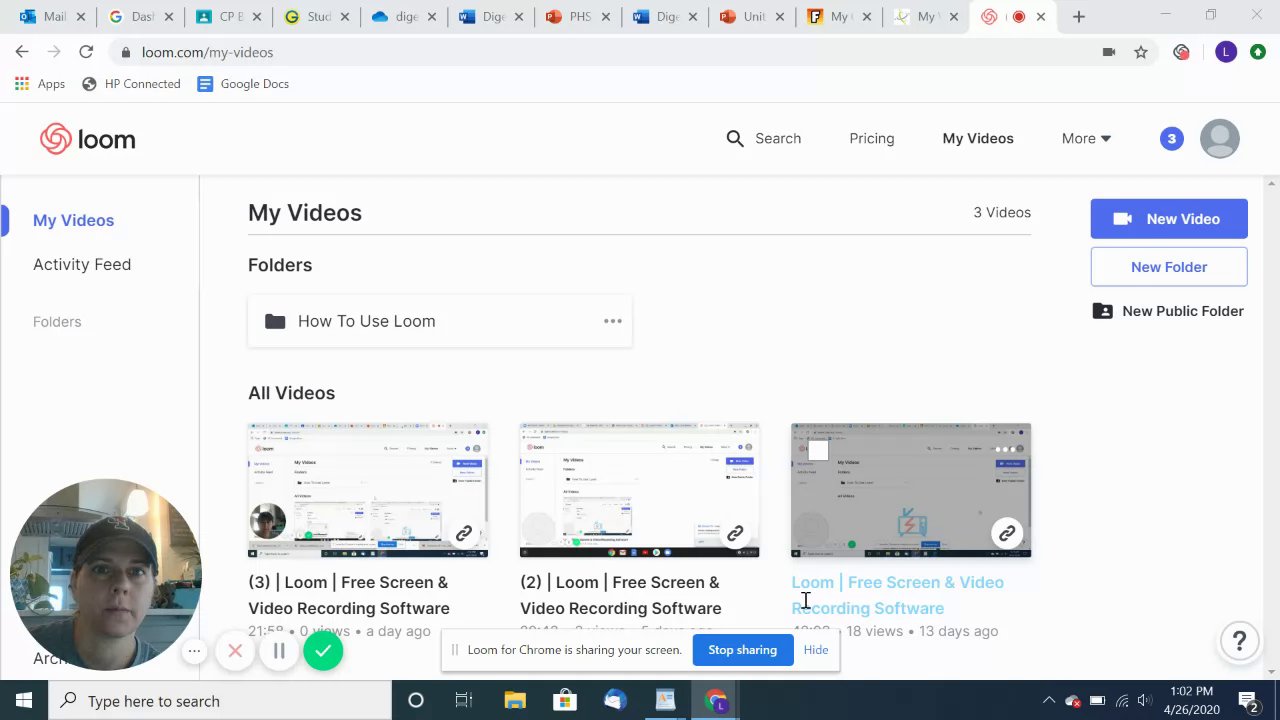Click the taskbar clock showing 1:02 PM
Screen dimensions: 1280x720
coord(1191,700)
